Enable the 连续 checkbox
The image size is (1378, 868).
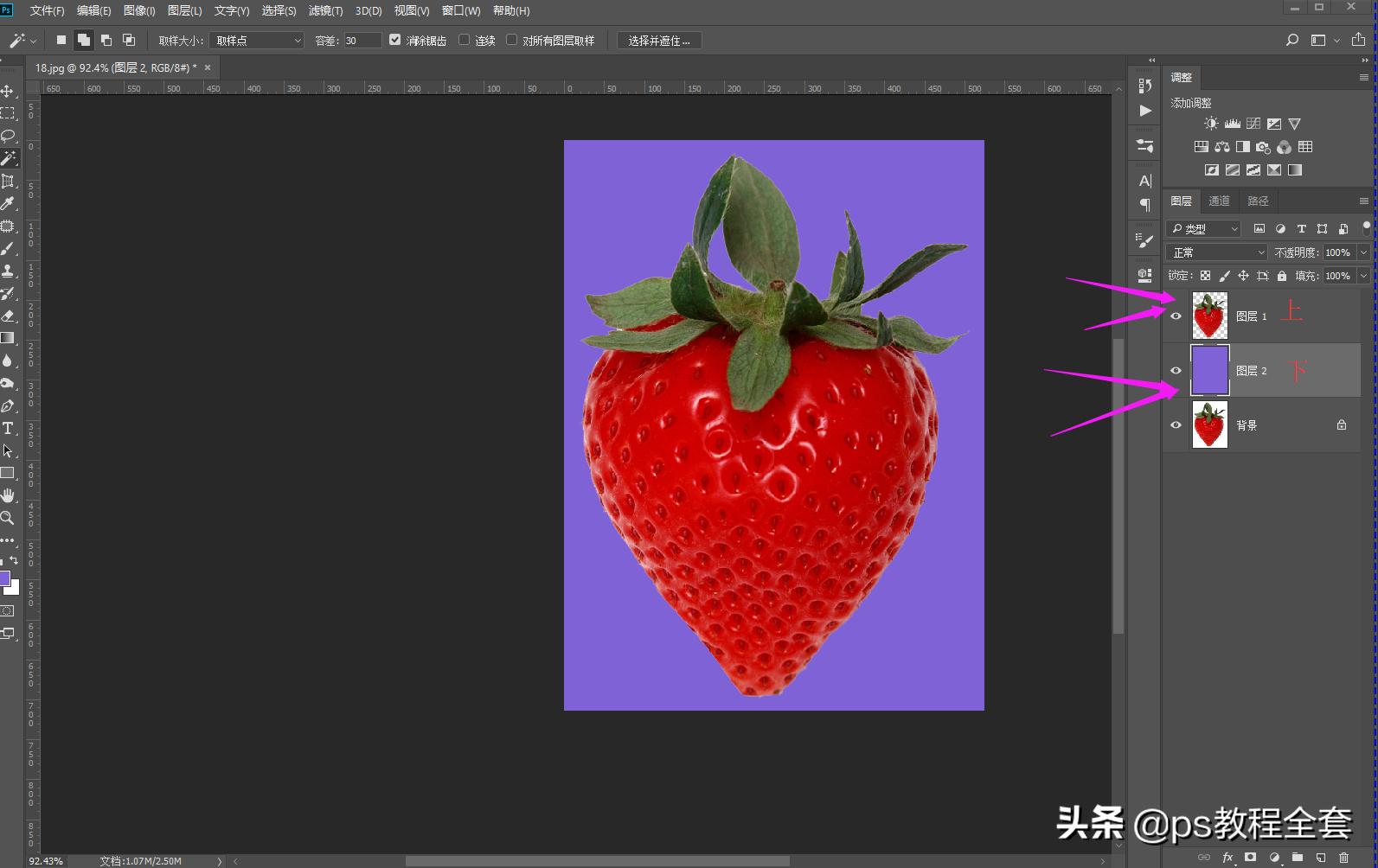point(465,40)
